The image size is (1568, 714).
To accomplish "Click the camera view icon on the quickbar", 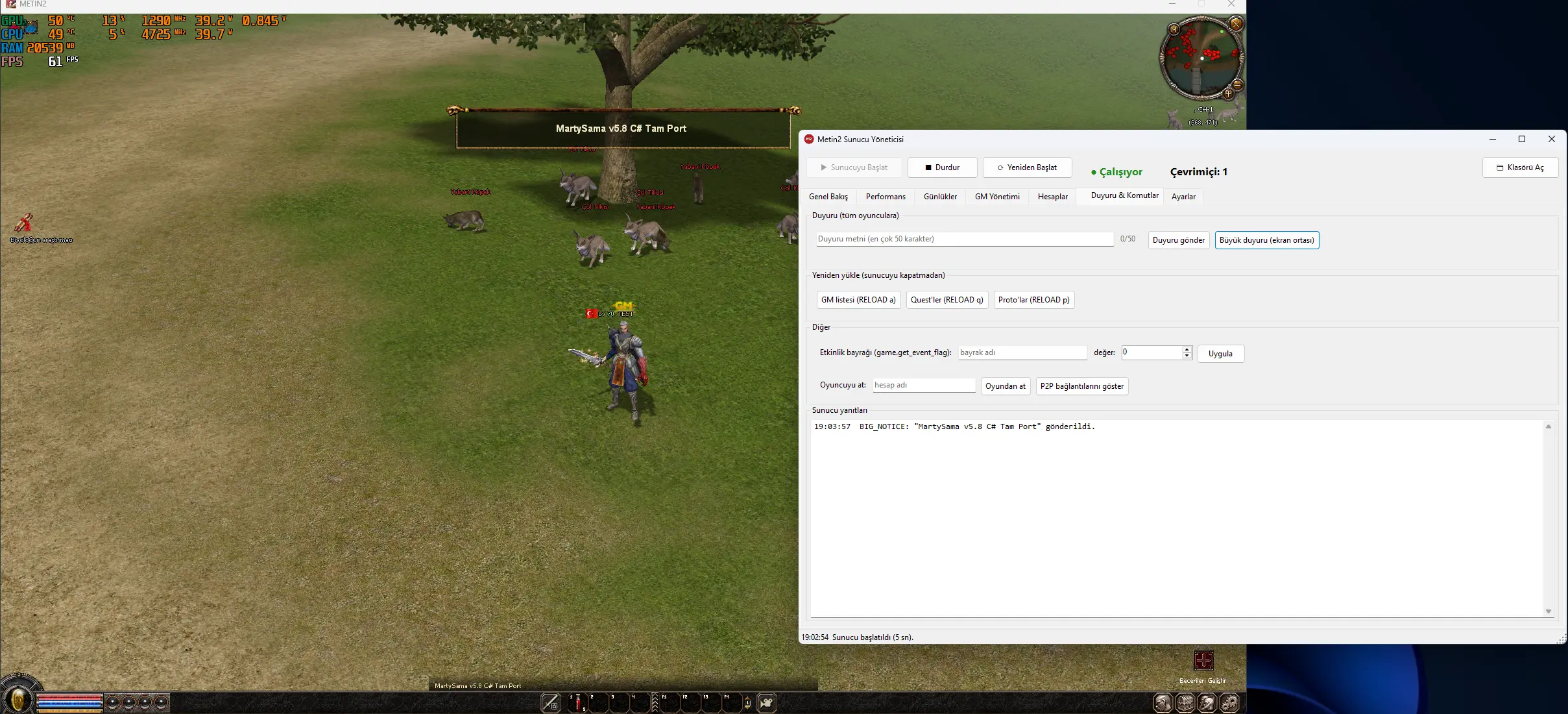I will point(767,702).
